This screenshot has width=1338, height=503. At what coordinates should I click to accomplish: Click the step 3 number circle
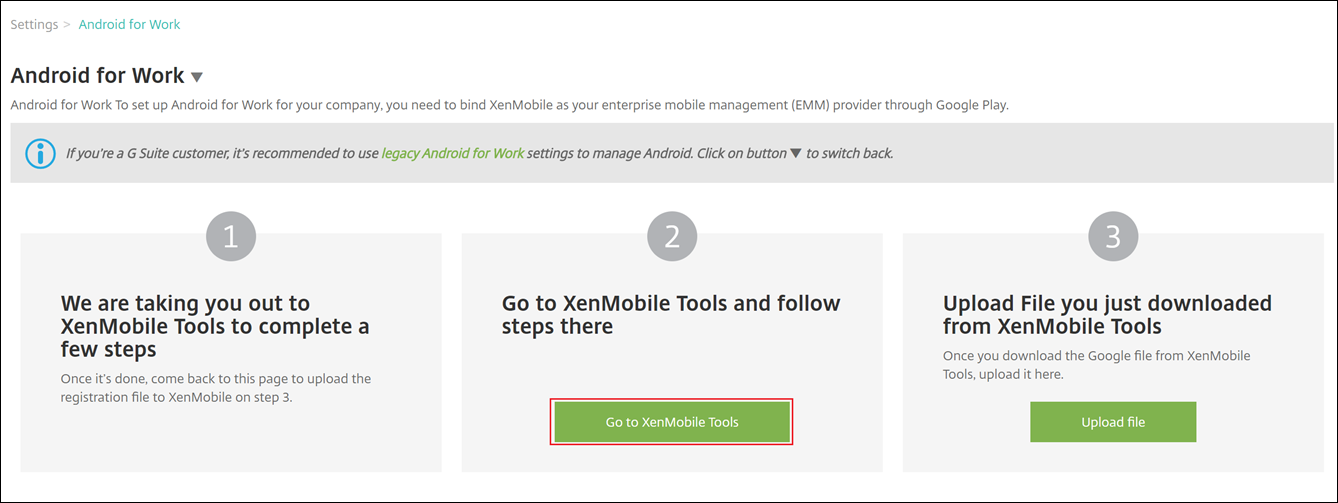pos(1113,237)
